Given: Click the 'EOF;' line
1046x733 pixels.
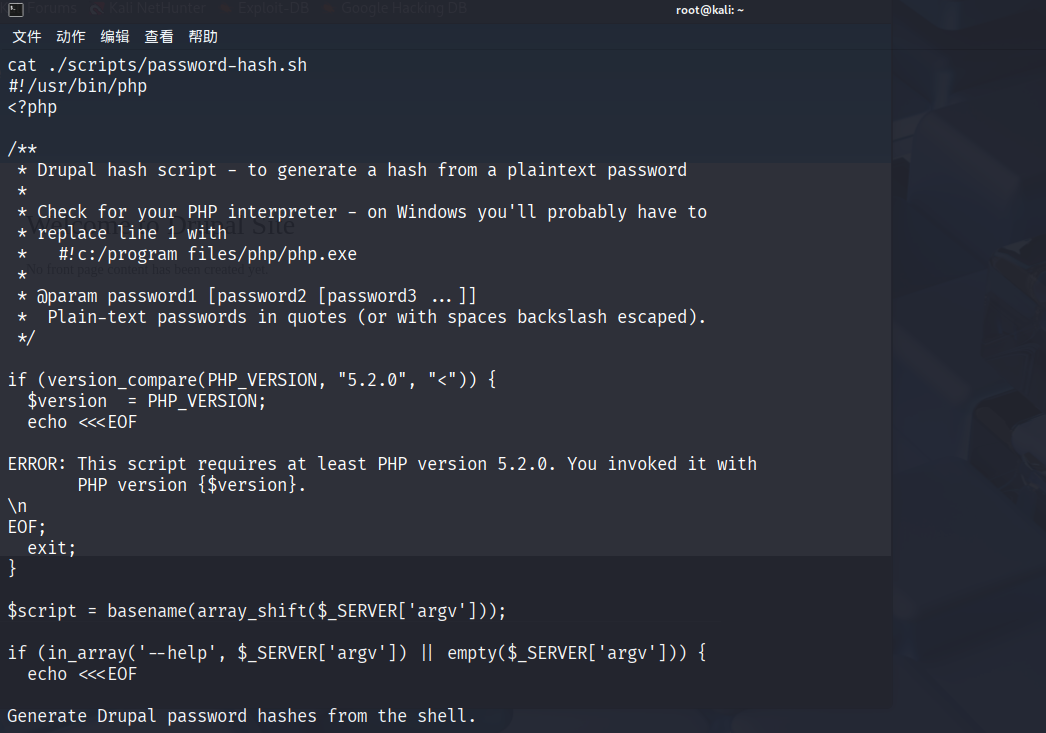Looking at the screenshot, I should (27, 527).
